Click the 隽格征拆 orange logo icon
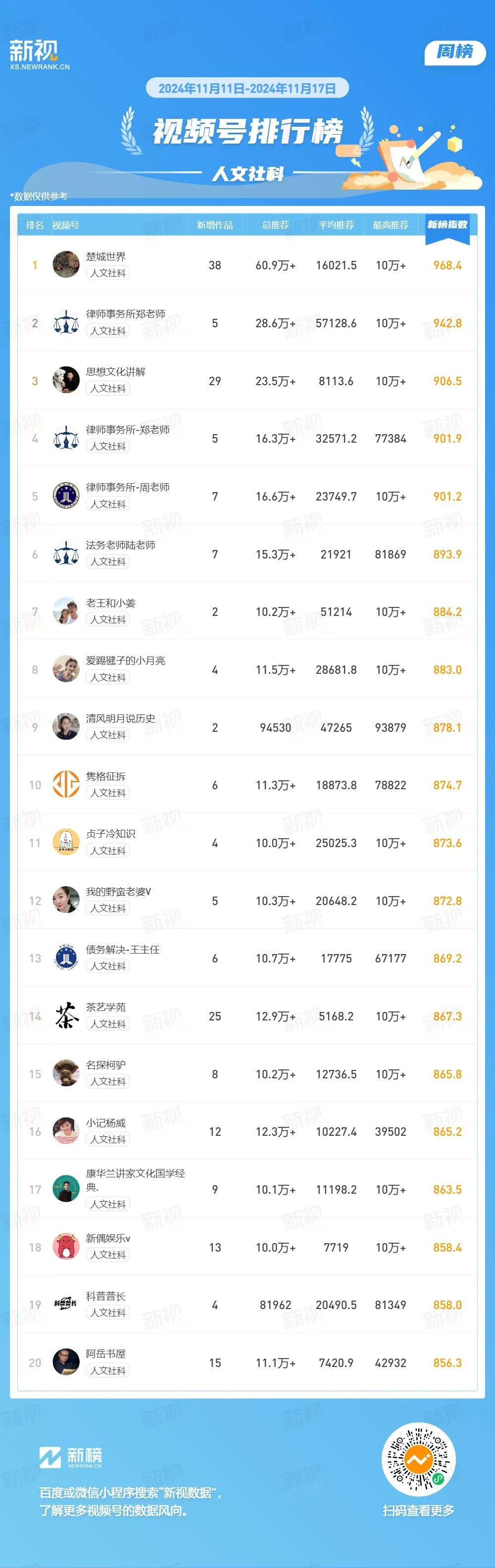The image size is (495, 1568). (x=66, y=785)
